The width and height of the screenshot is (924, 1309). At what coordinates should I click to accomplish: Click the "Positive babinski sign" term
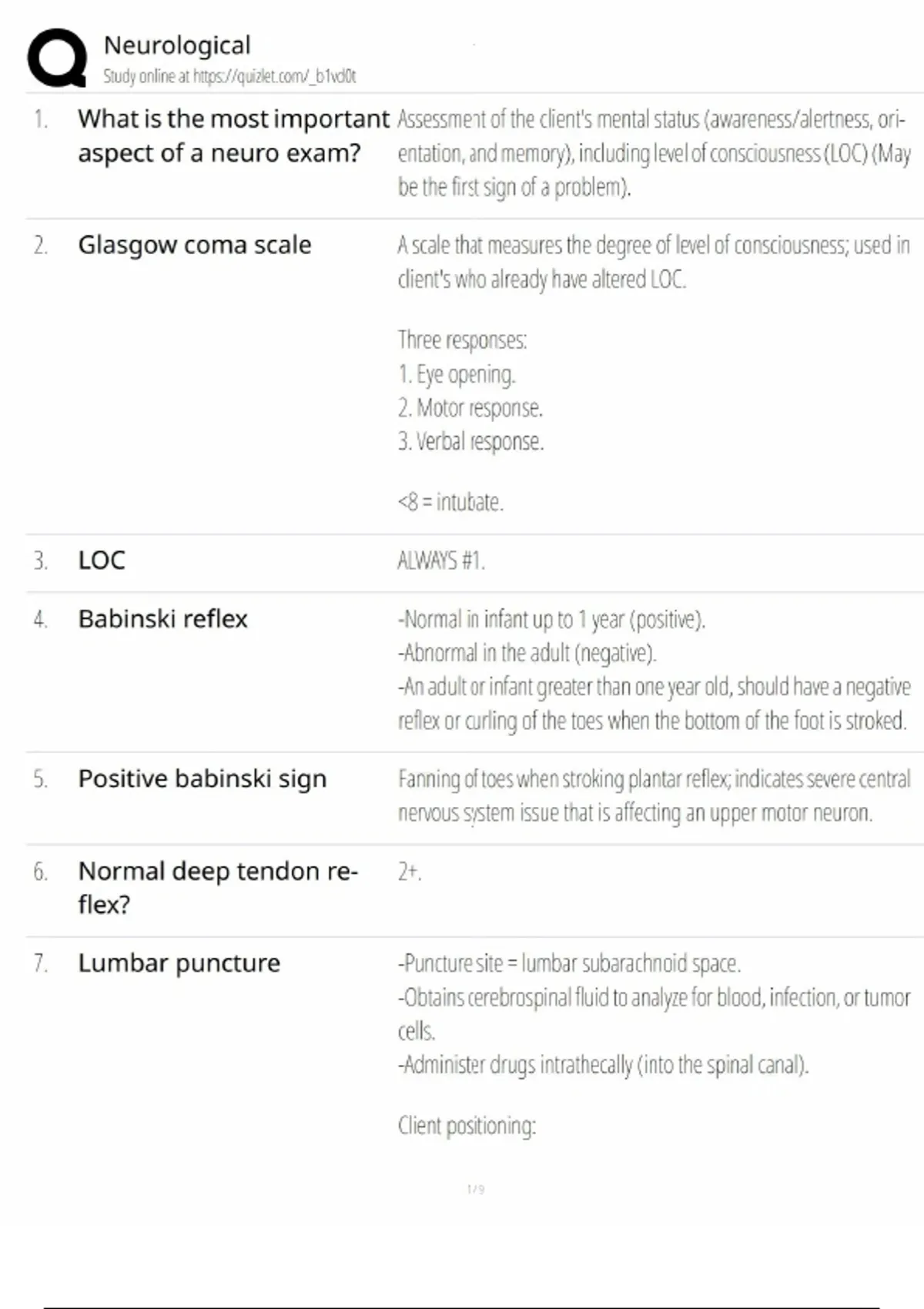[203, 778]
